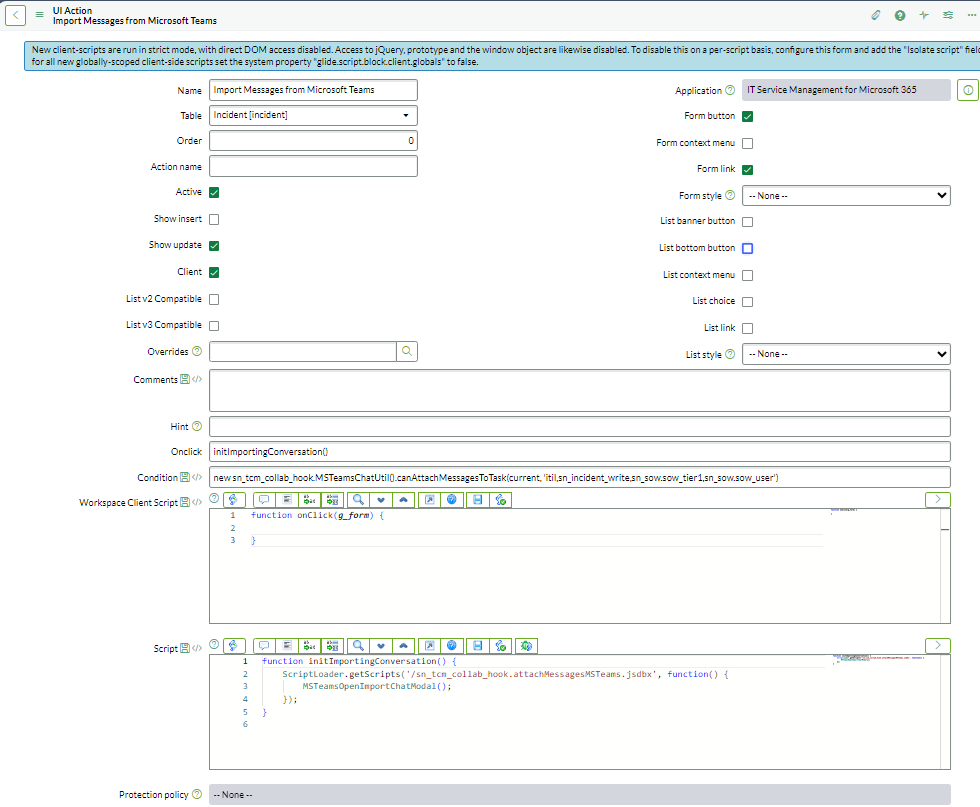Click the Hint input field
This screenshot has width=980, height=807.
coord(579,426)
